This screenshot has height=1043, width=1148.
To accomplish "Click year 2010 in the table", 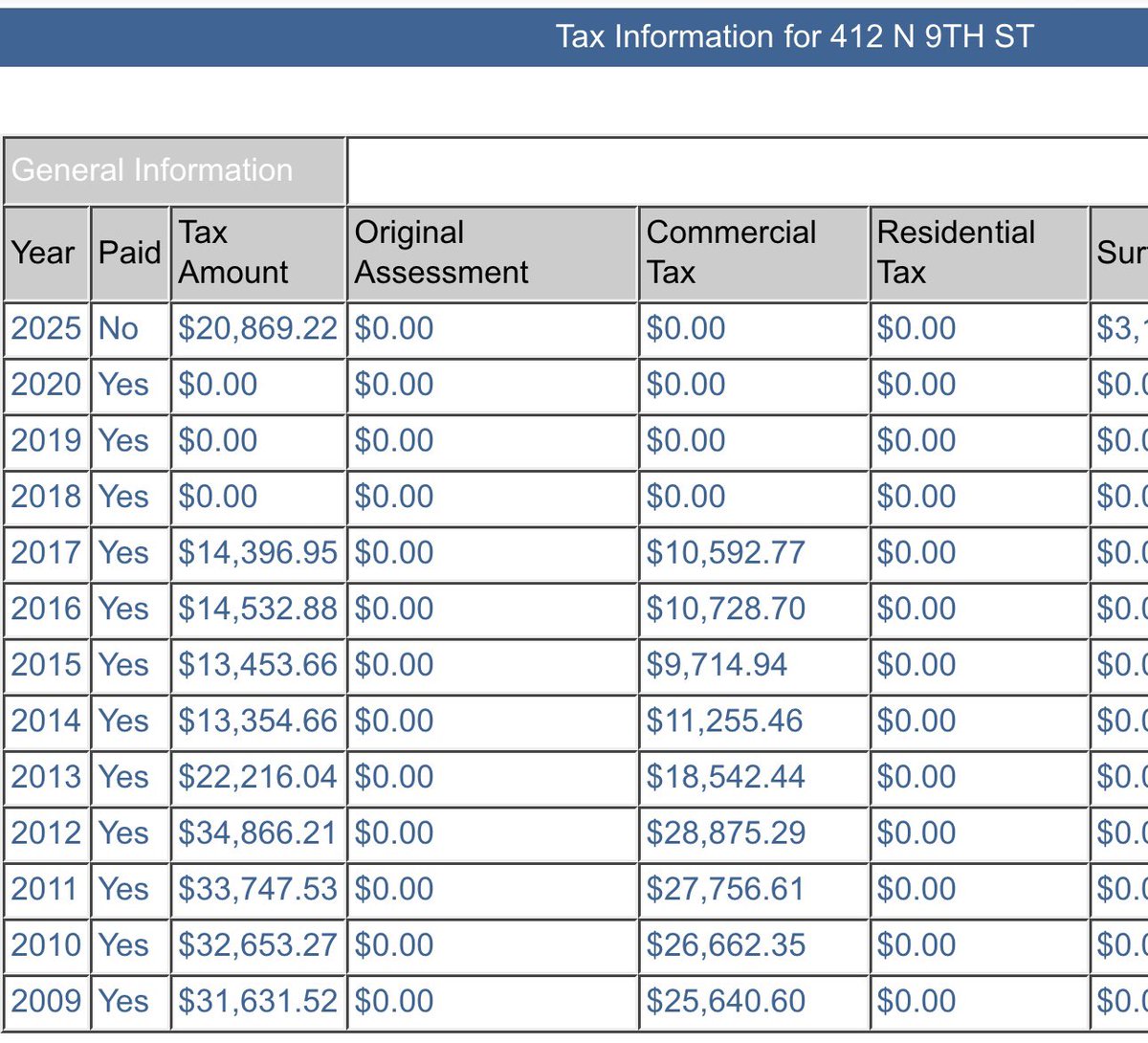I will (x=46, y=944).
